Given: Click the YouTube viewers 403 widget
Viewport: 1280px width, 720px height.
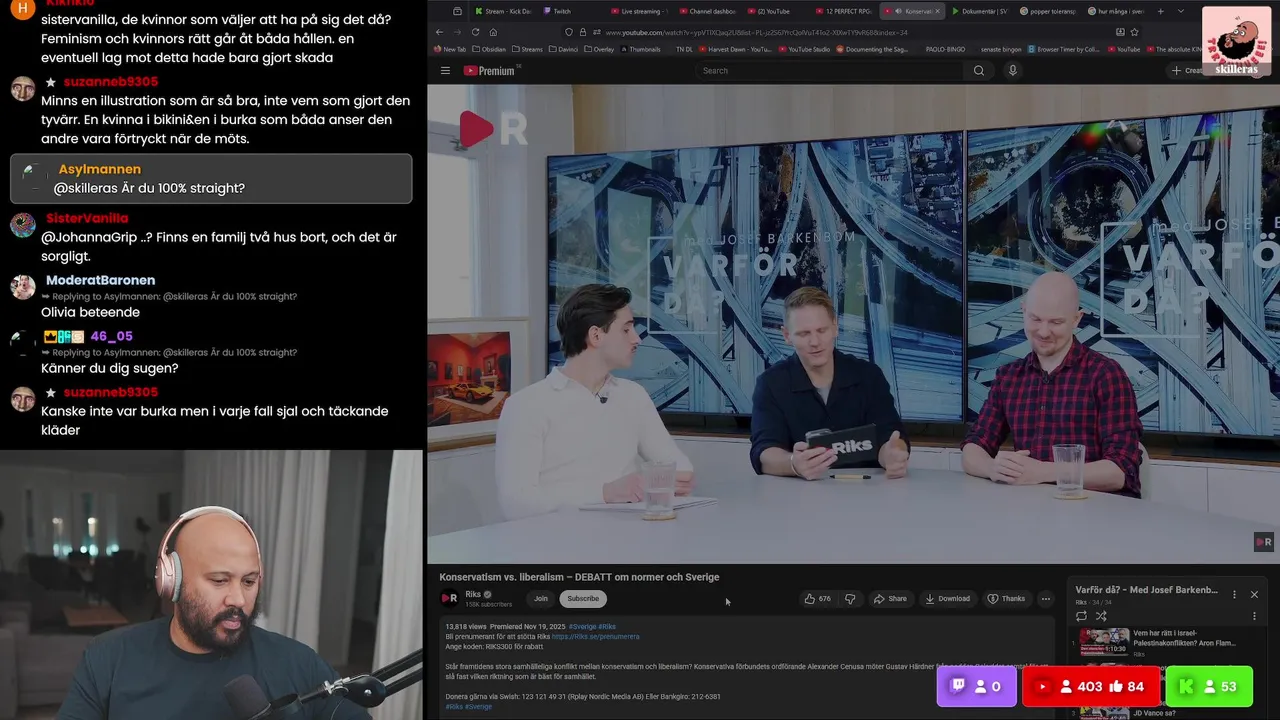Looking at the screenshot, I should (x=1091, y=687).
